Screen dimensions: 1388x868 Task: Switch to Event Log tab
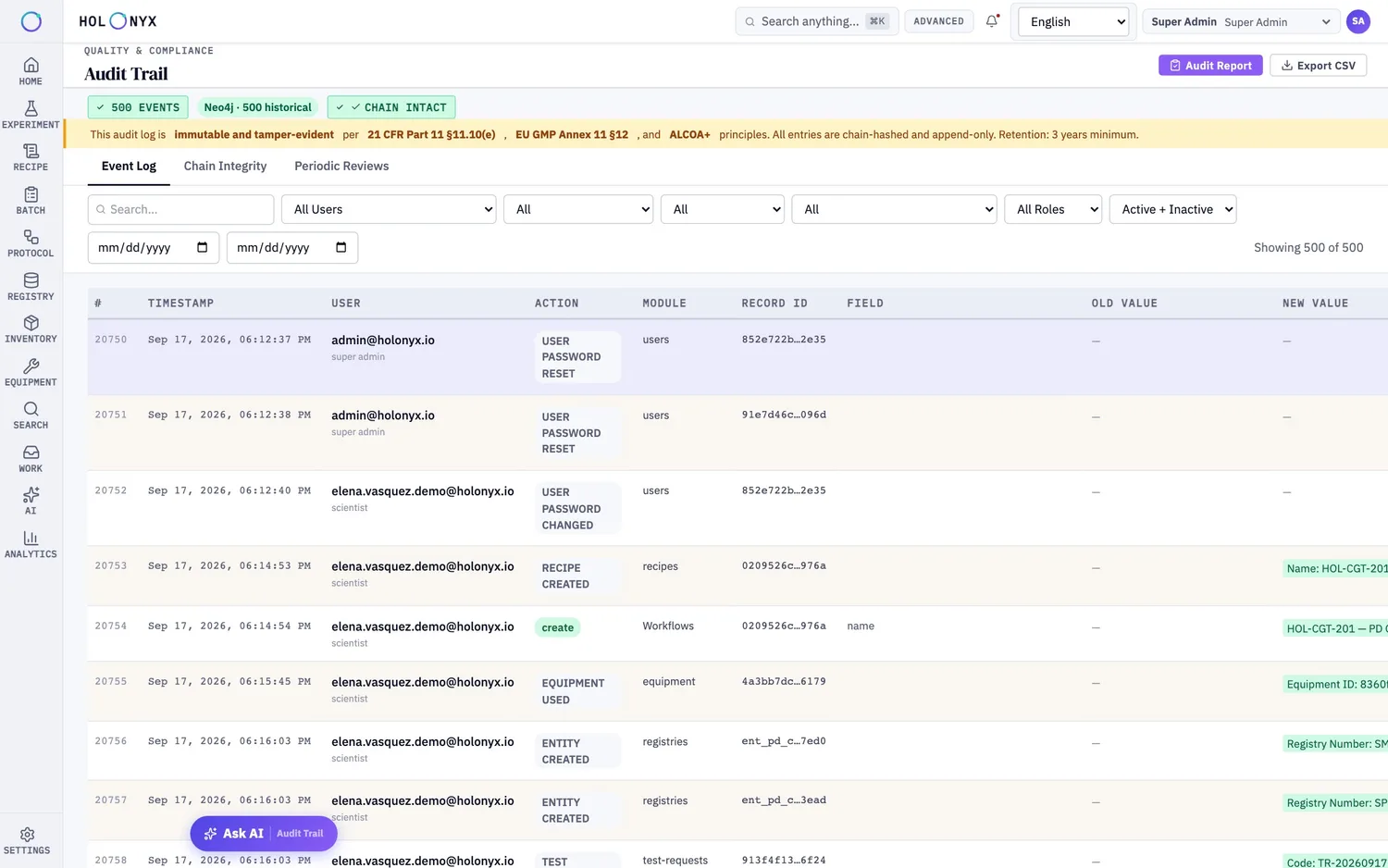pyautogui.click(x=129, y=167)
